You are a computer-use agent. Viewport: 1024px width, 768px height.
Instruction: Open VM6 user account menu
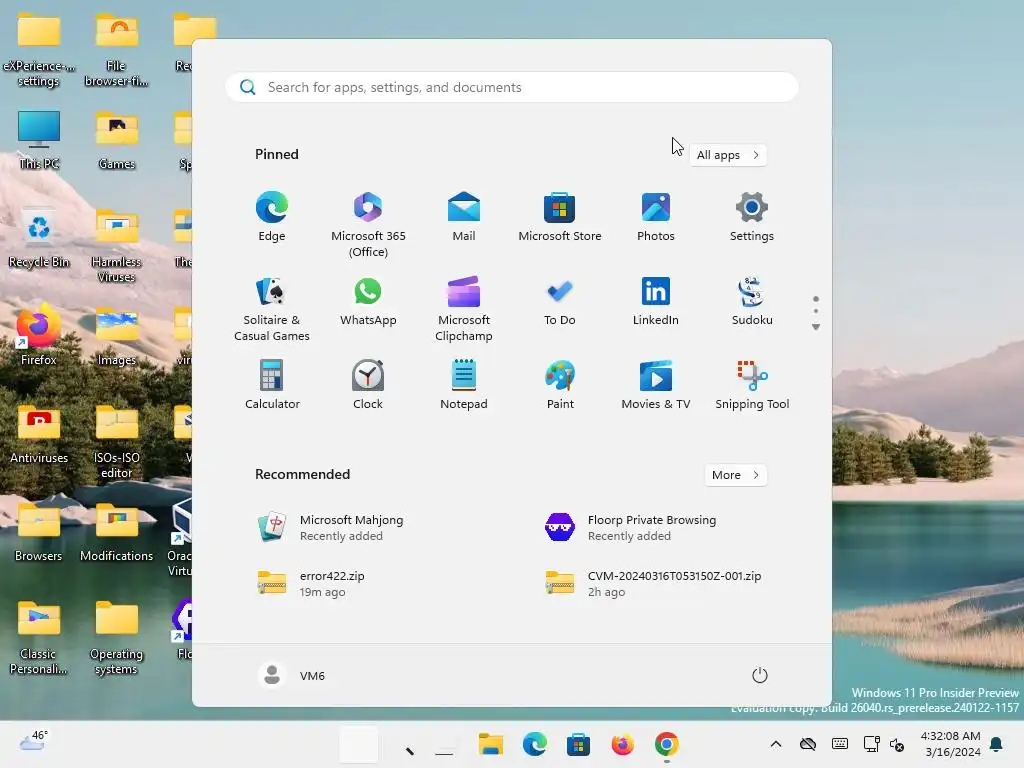292,675
